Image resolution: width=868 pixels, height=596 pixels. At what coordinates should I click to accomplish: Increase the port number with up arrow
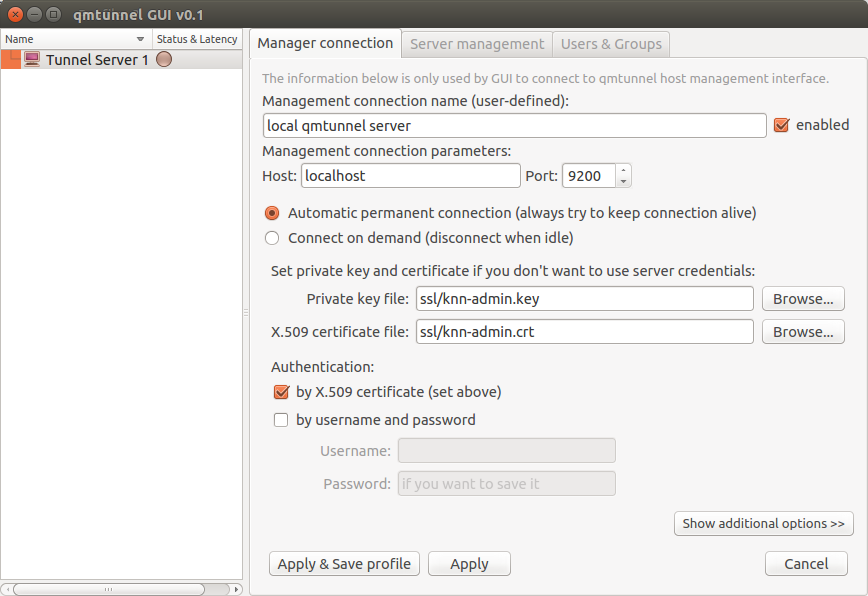[623, 170]
